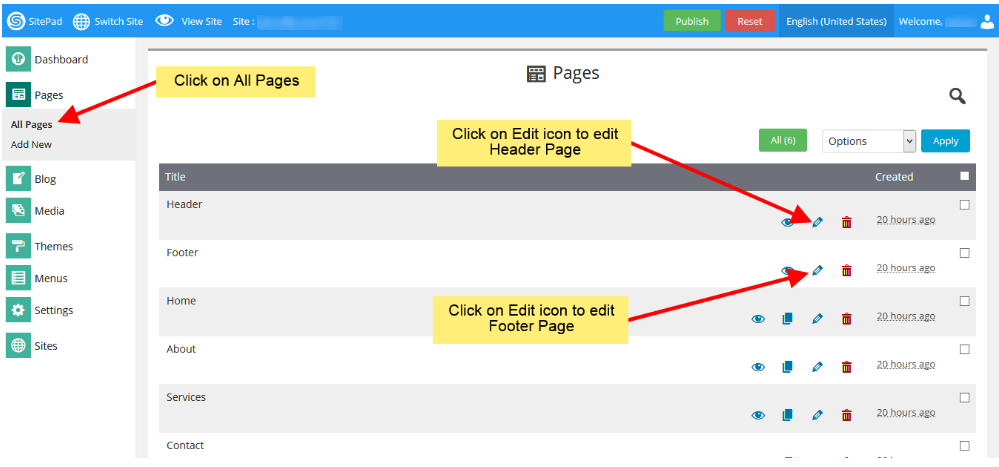Click the copy icon in the Home row
Image resolution: width=999 pixels, height=467 pixels.
point(787,319)
